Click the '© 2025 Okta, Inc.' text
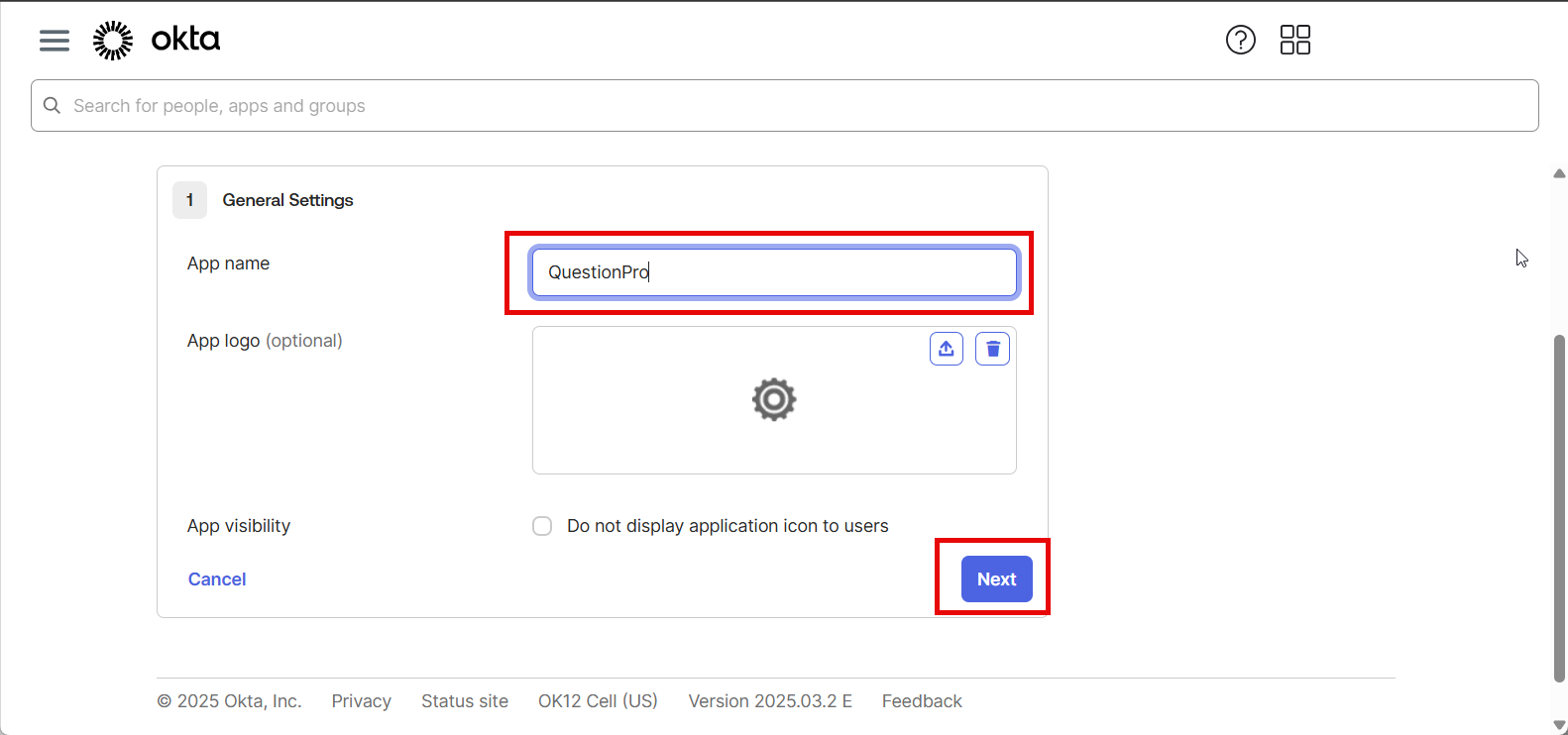1568x735 pixels. (x=229, y=701)
